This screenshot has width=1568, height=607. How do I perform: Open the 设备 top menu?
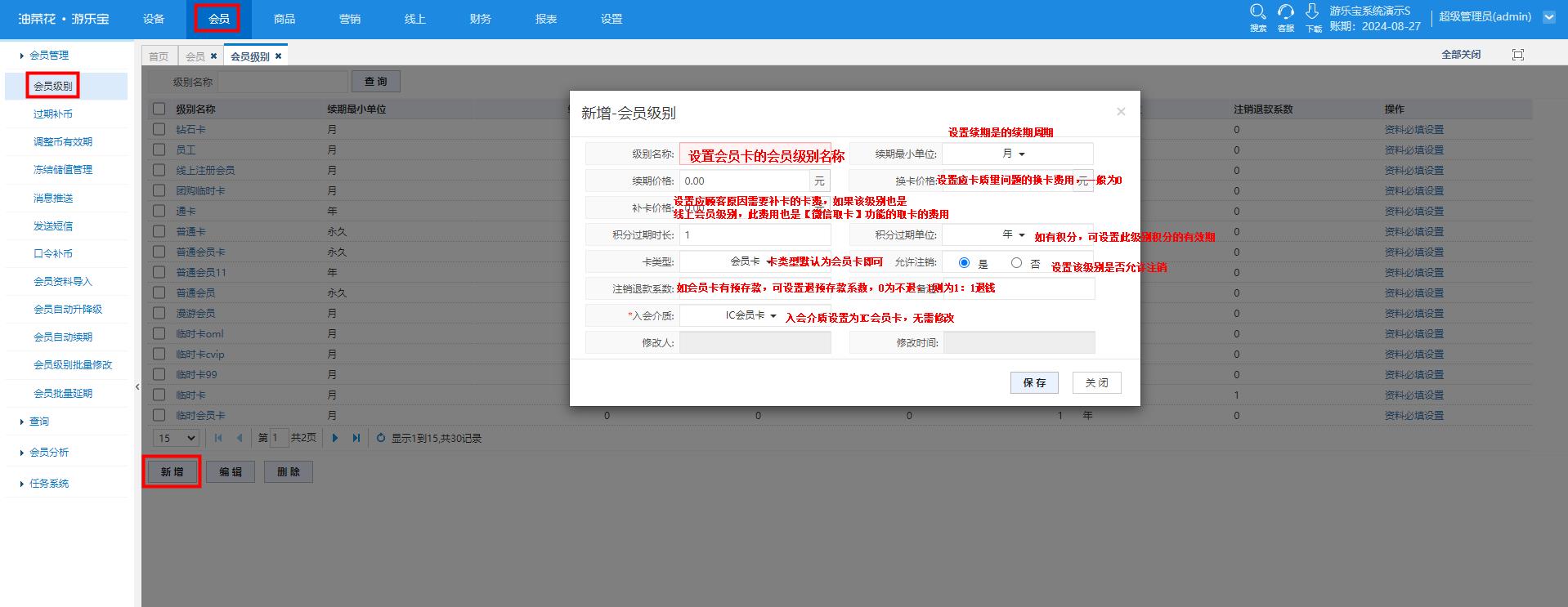coord(154,19)
